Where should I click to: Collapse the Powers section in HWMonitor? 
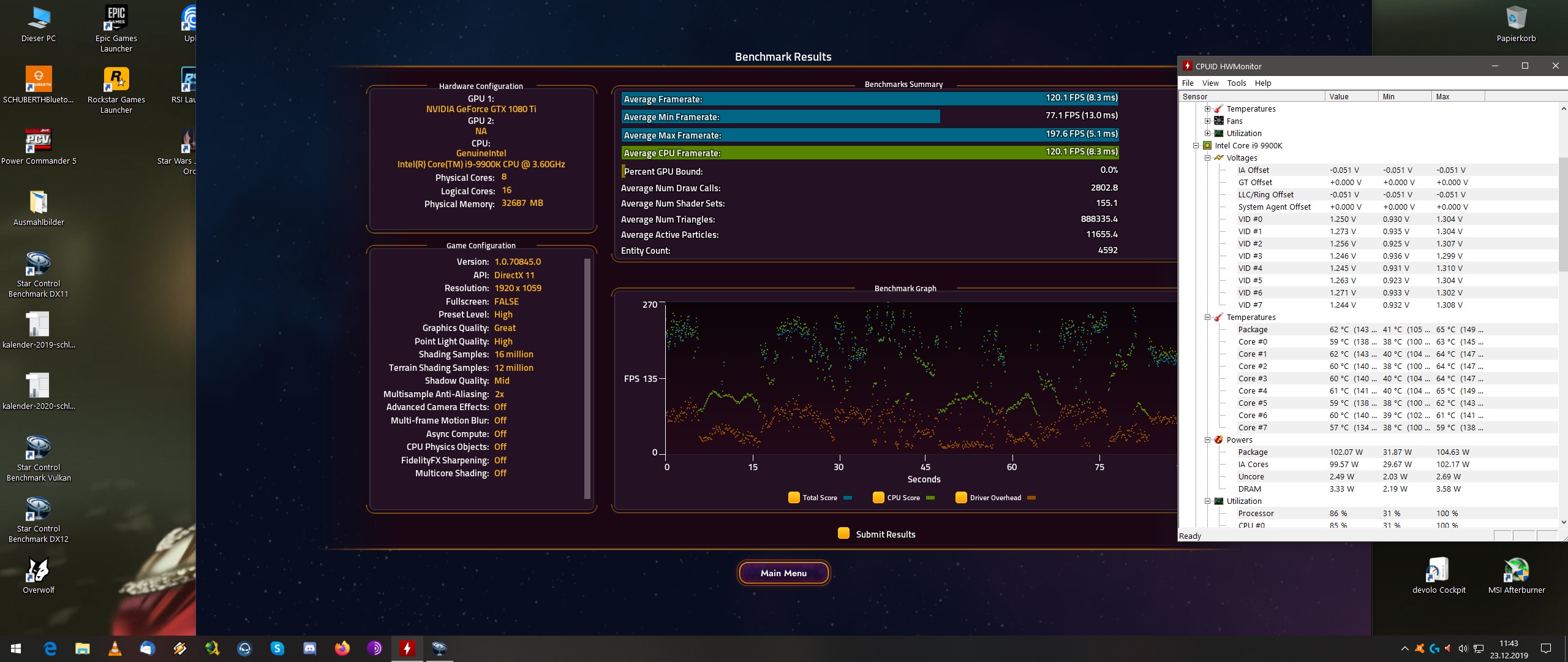click(1207, 439)
